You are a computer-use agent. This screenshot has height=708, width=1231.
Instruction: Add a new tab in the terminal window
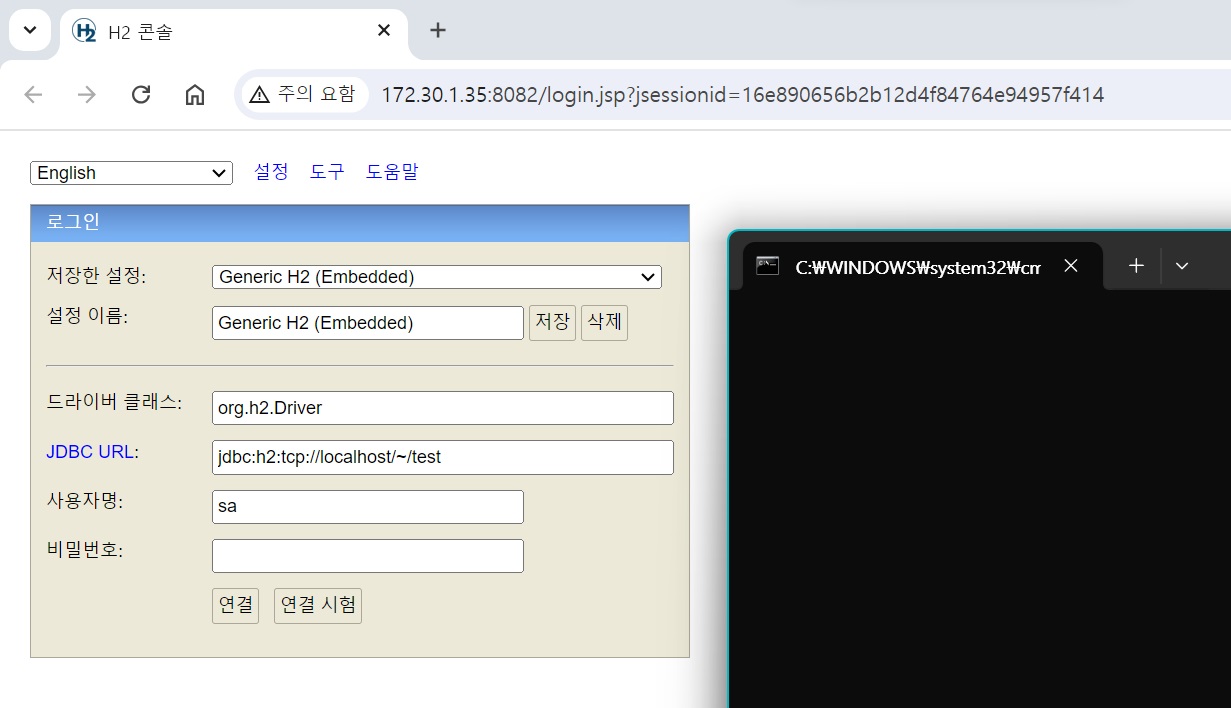coord(1136,266)
